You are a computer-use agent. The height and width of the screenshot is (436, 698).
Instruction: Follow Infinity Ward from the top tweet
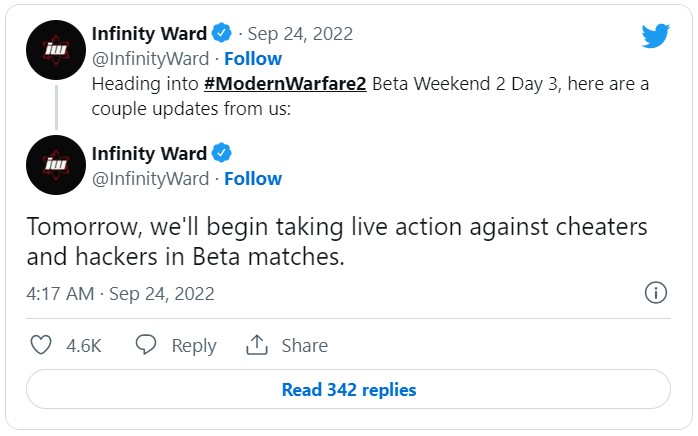point(253,58)
